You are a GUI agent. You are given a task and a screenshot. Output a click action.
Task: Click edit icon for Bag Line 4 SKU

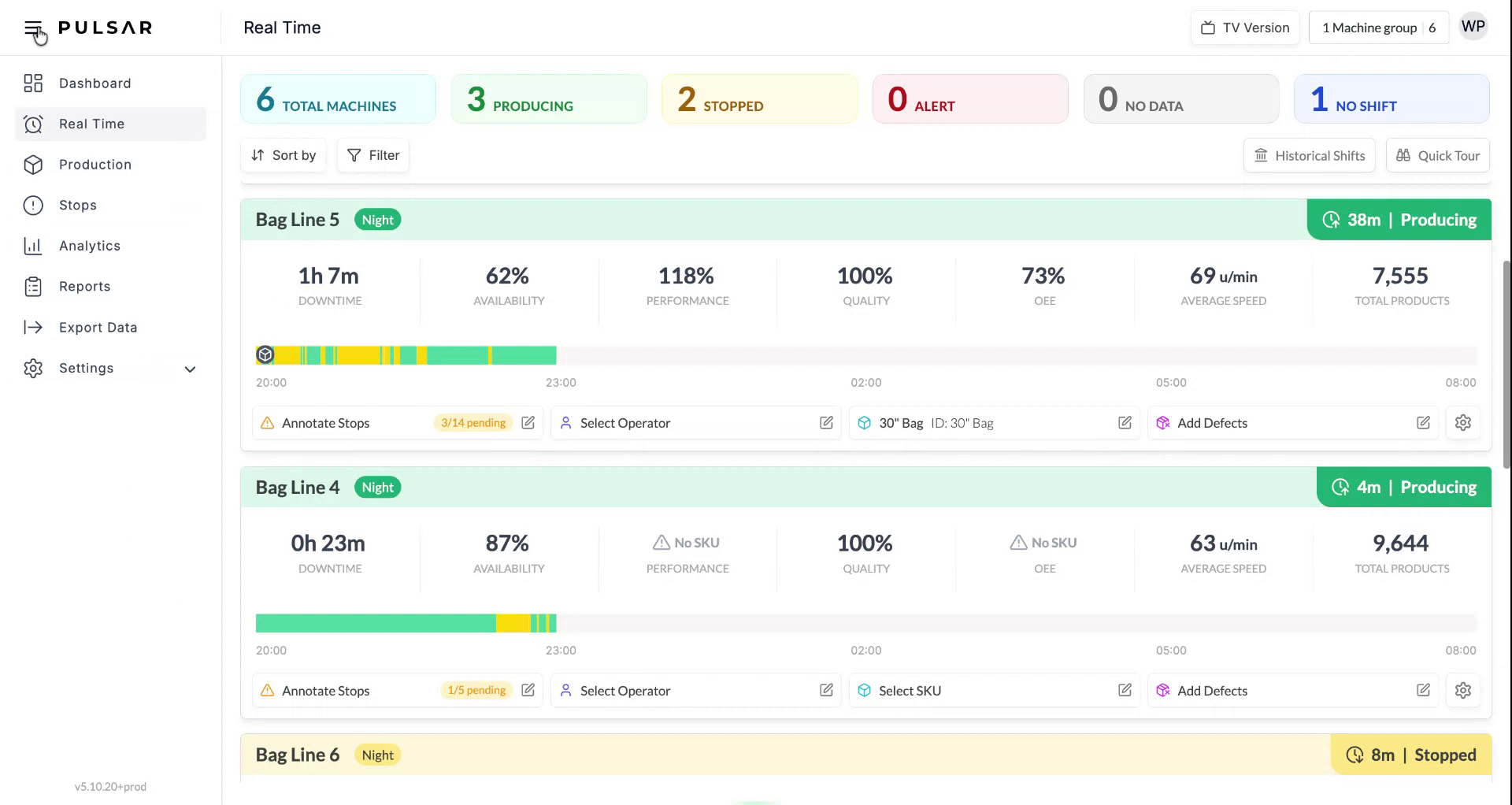1125,691
